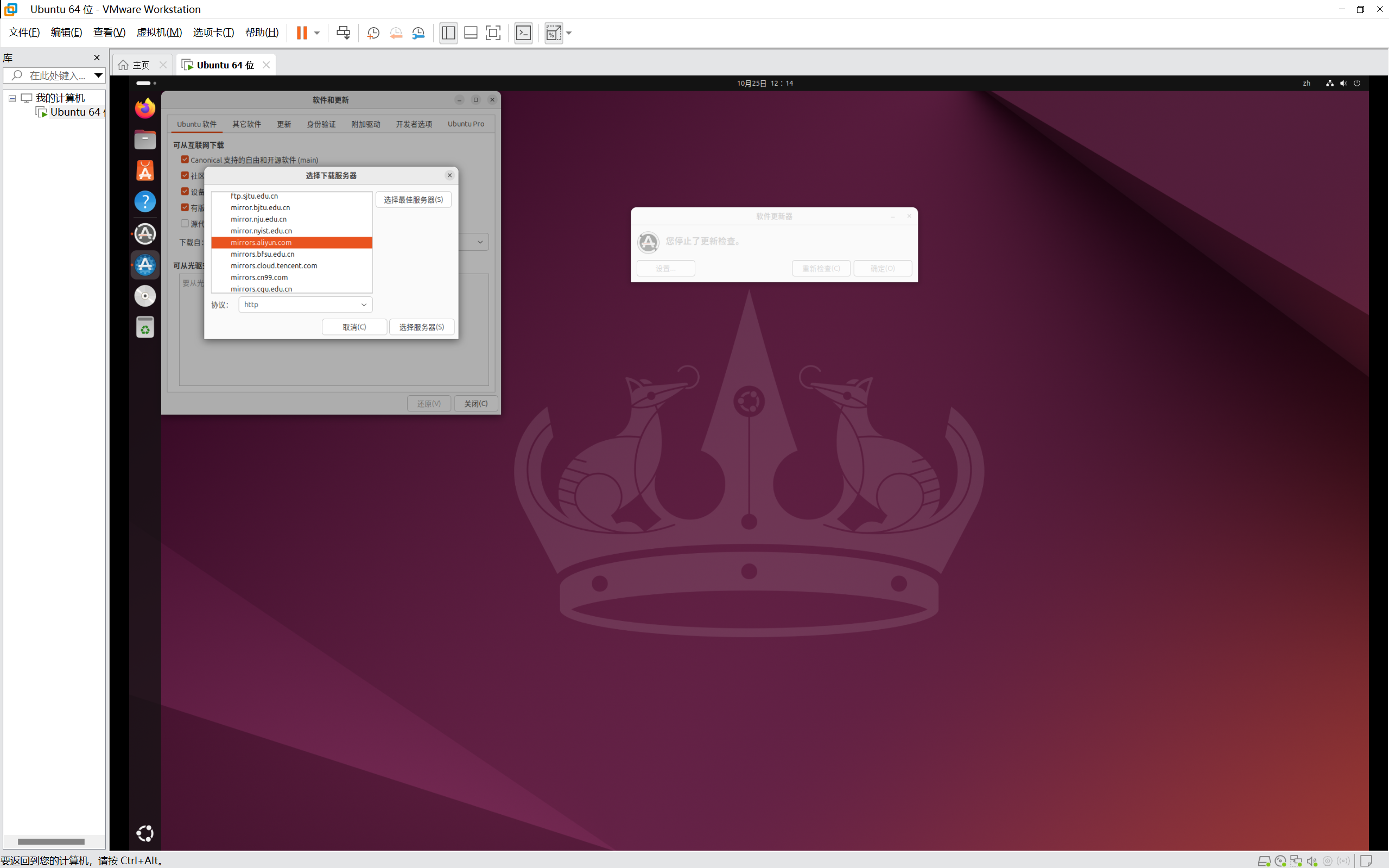Open the Help icon in the dock
The height and width of the screenshot is (868, 1389).
144,201
